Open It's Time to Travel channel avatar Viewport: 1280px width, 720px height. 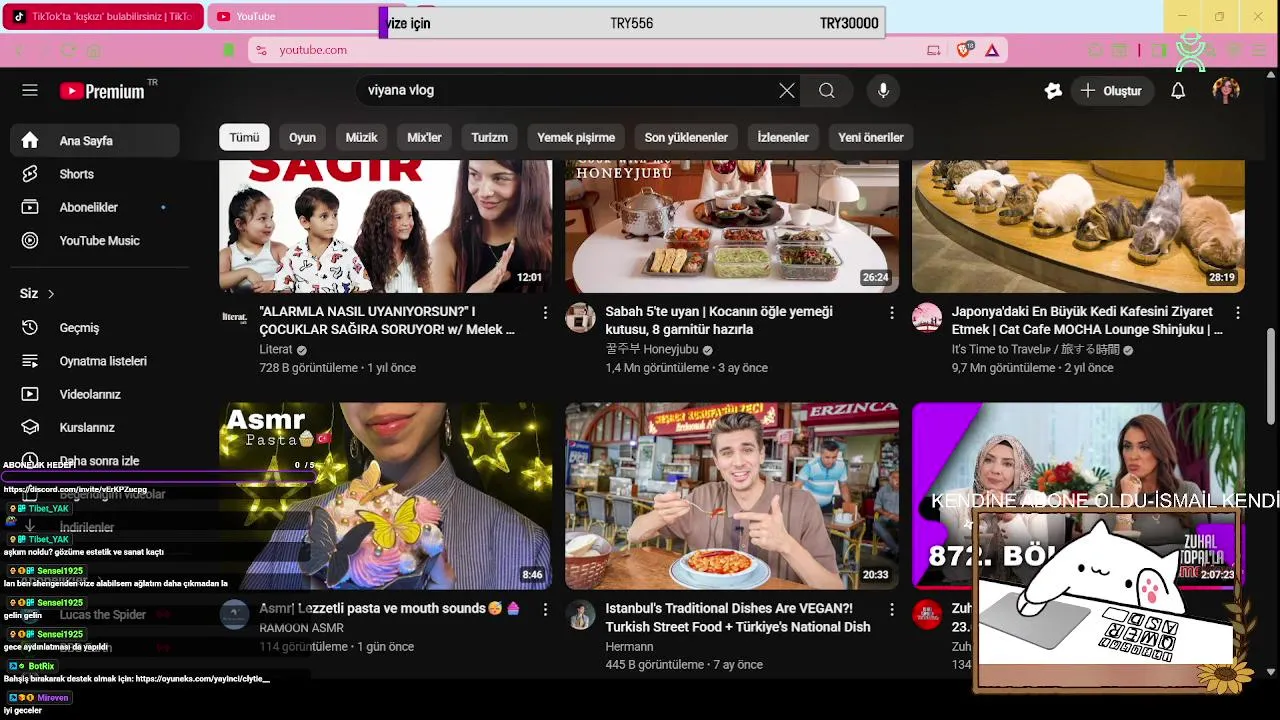coord(927,318)
